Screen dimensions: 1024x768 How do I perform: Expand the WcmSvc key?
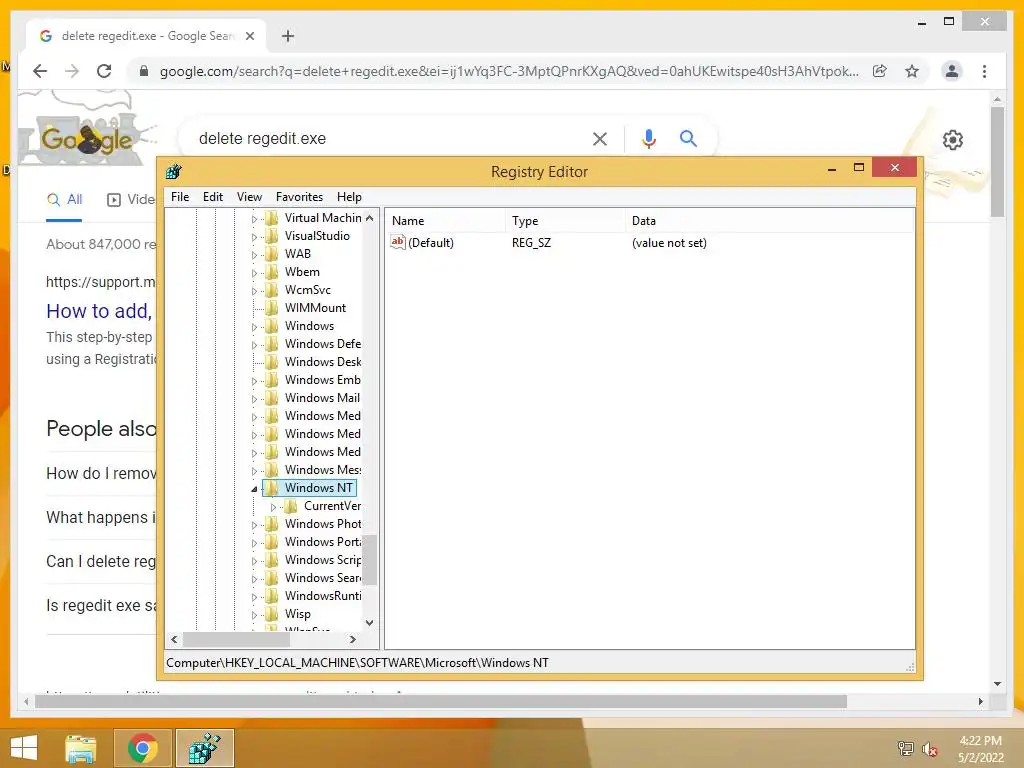(x=254, y=291)
